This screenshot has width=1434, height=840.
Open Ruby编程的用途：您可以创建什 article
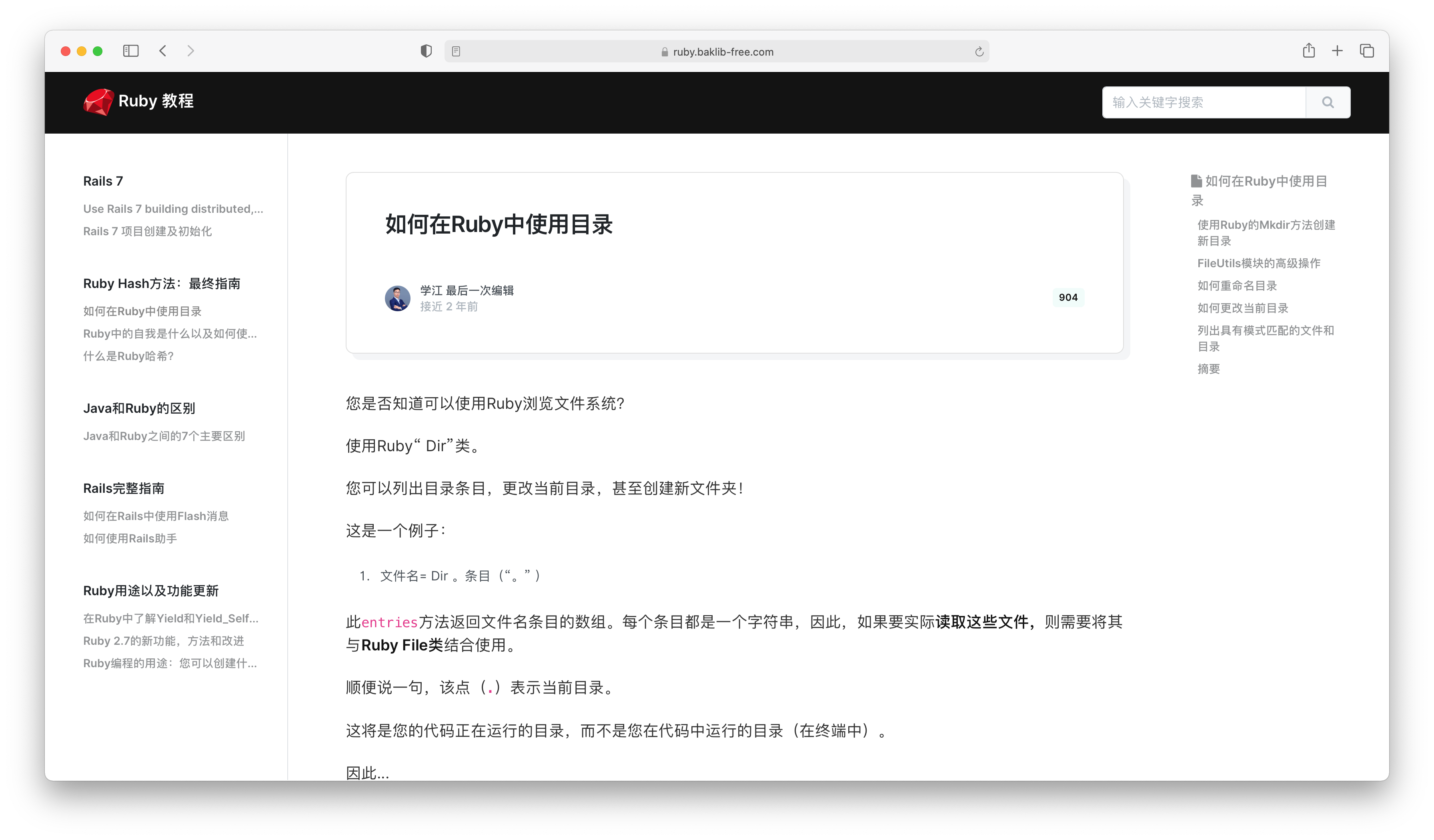tap(170, 663)
